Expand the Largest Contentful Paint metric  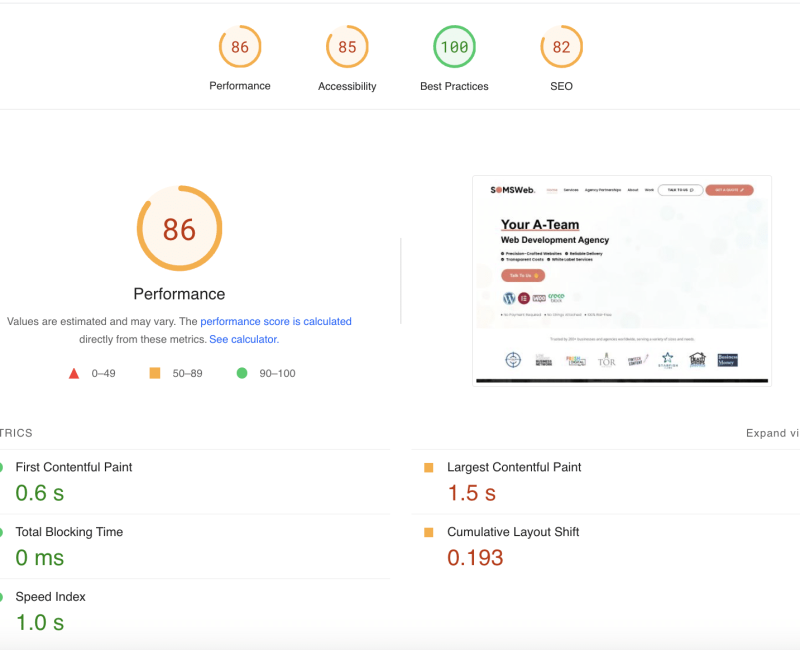point(514,467)
